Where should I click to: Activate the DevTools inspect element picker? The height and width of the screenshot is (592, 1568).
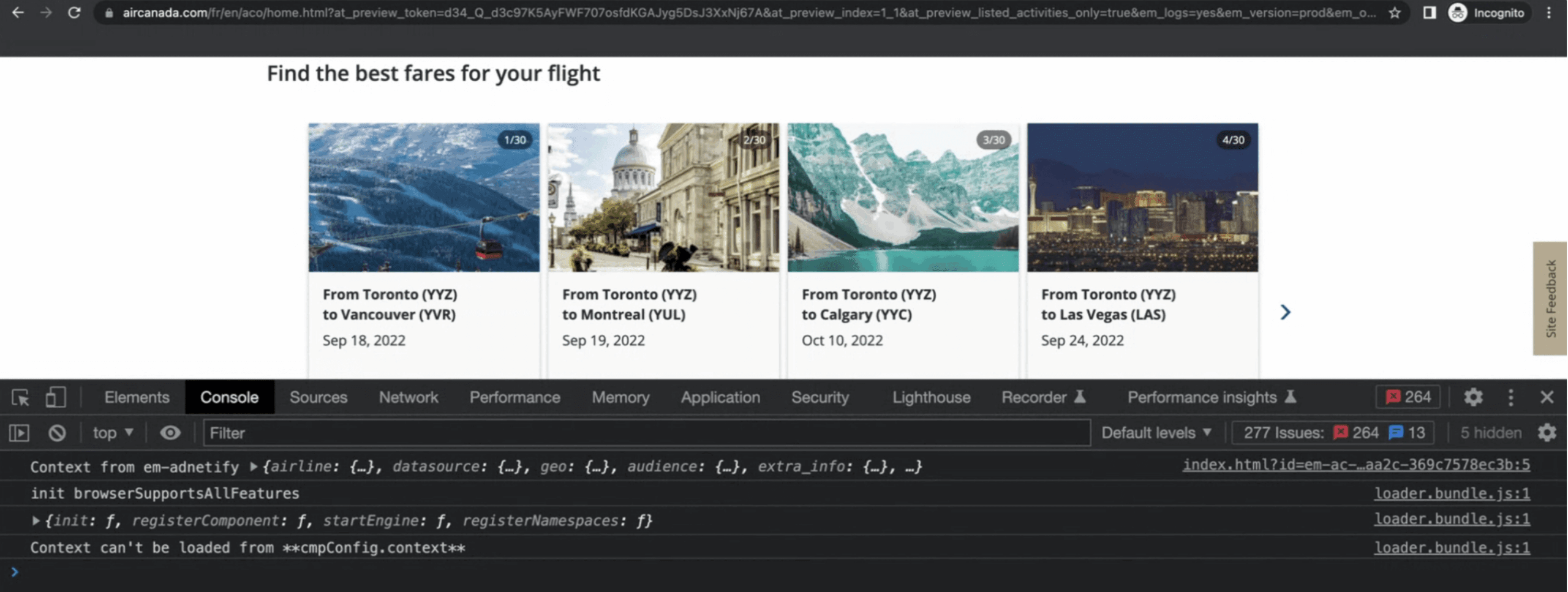click(x=20, y=397)
